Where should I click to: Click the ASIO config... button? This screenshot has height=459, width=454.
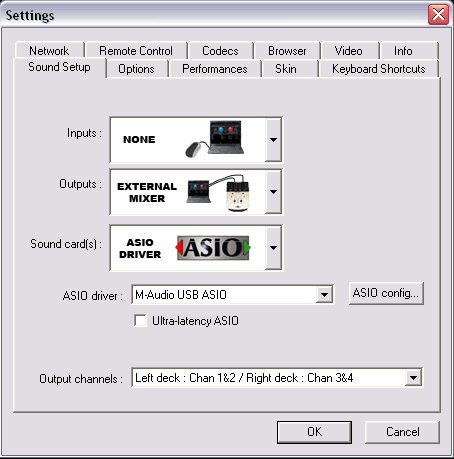pyautogui.click(x=386, y=293)
